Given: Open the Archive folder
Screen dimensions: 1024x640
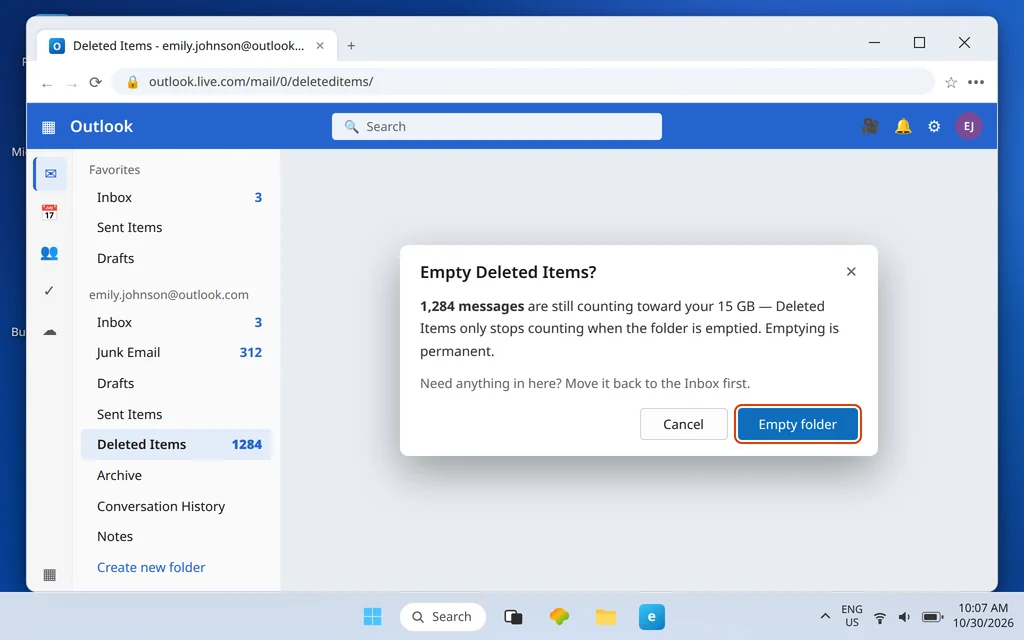Looking at the screenshot, I should click(176, 475).
